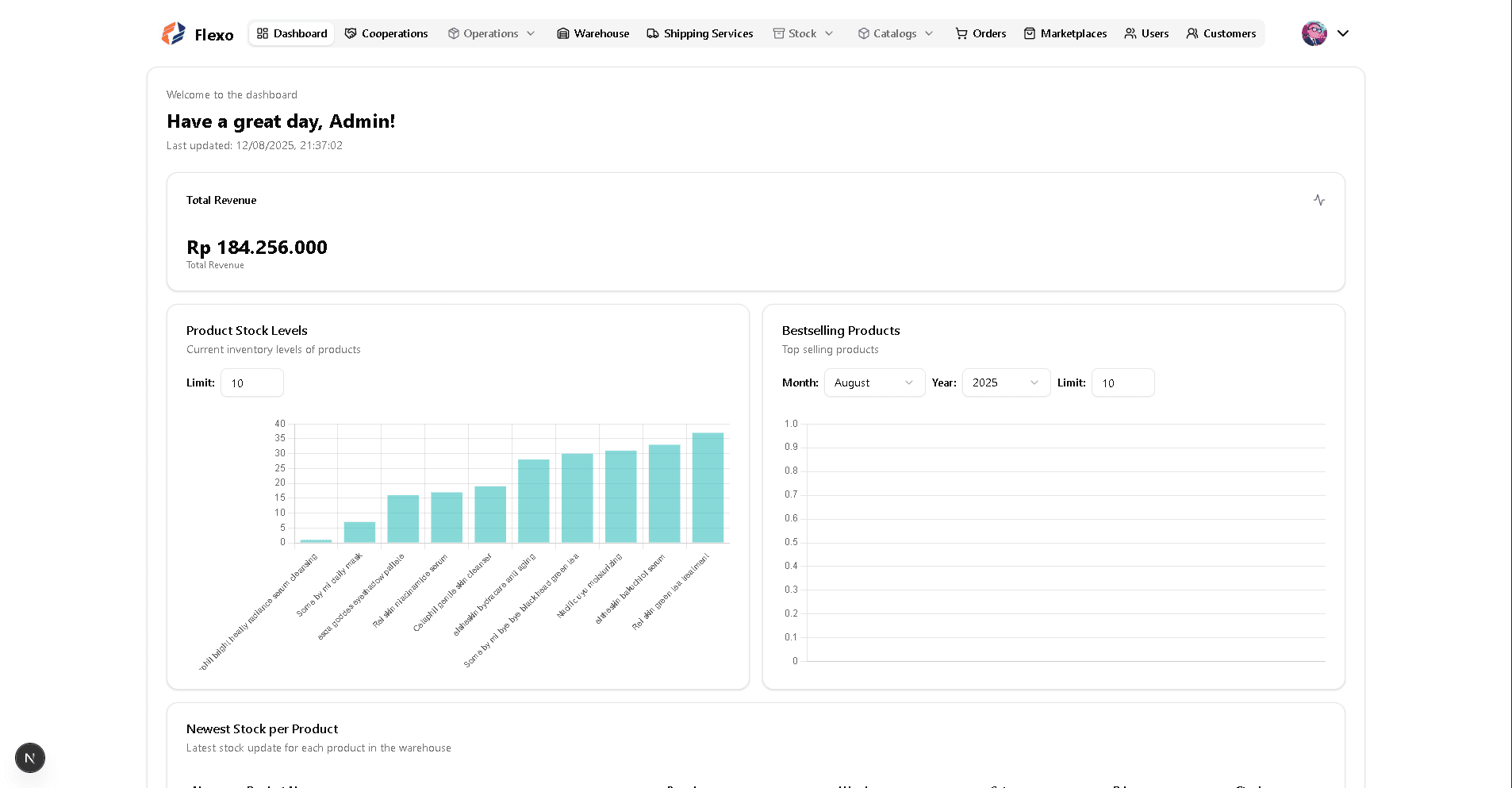Open the Month selector showing August
This screenshot has width=1512, height=788.
click(x=873, y=382)
